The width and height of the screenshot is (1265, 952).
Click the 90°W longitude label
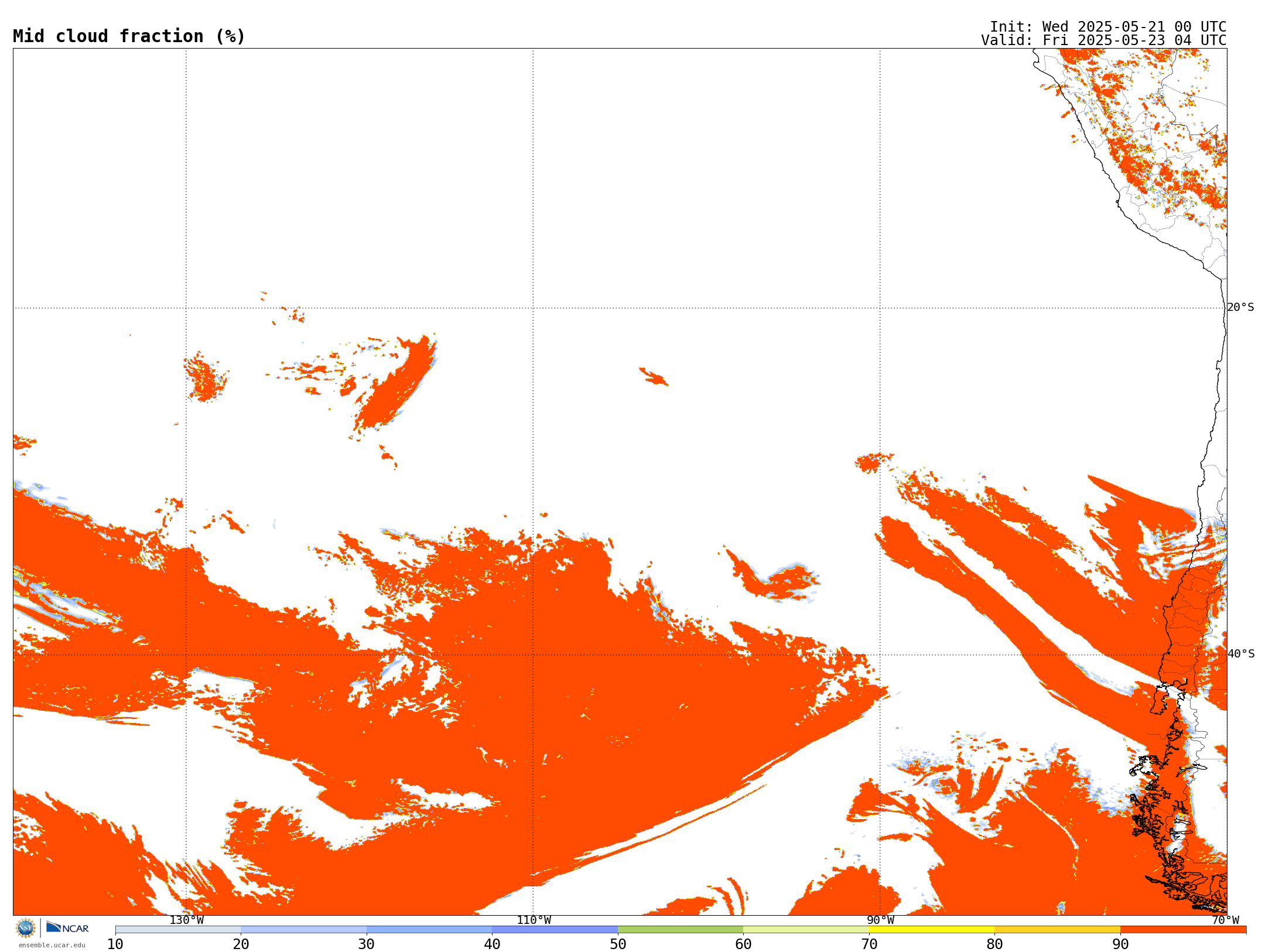(880, 920)
